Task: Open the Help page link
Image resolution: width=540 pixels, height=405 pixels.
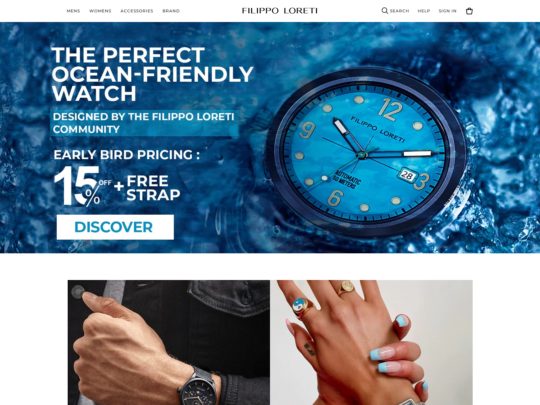Action: 424,11
